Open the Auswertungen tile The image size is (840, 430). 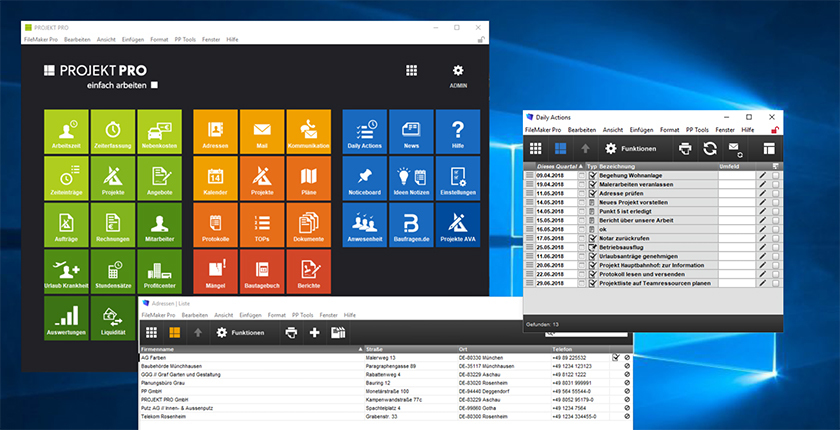(66, 318)
